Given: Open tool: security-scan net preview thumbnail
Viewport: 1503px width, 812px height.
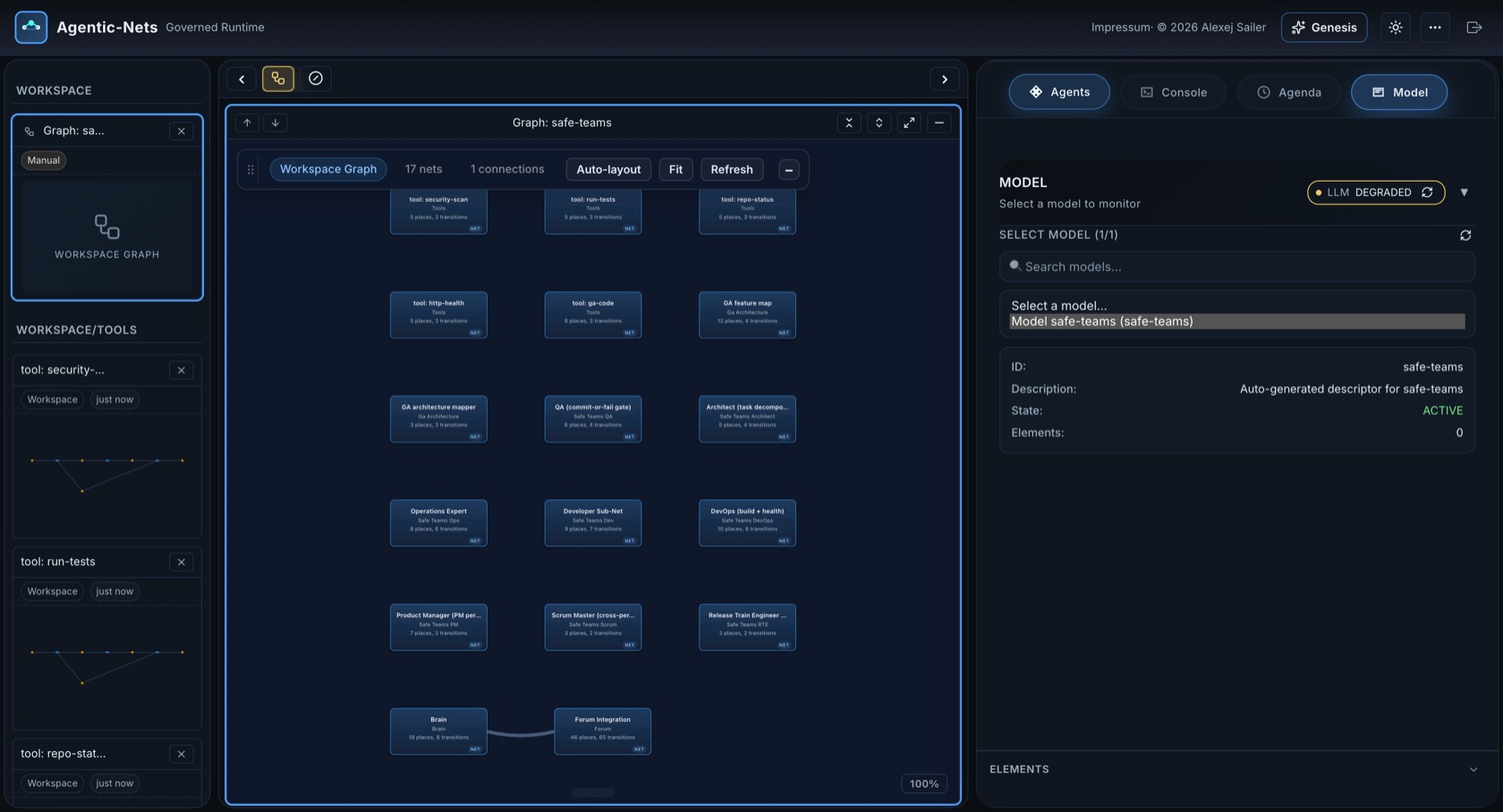Looking at the screenshot, I should 107,474.
